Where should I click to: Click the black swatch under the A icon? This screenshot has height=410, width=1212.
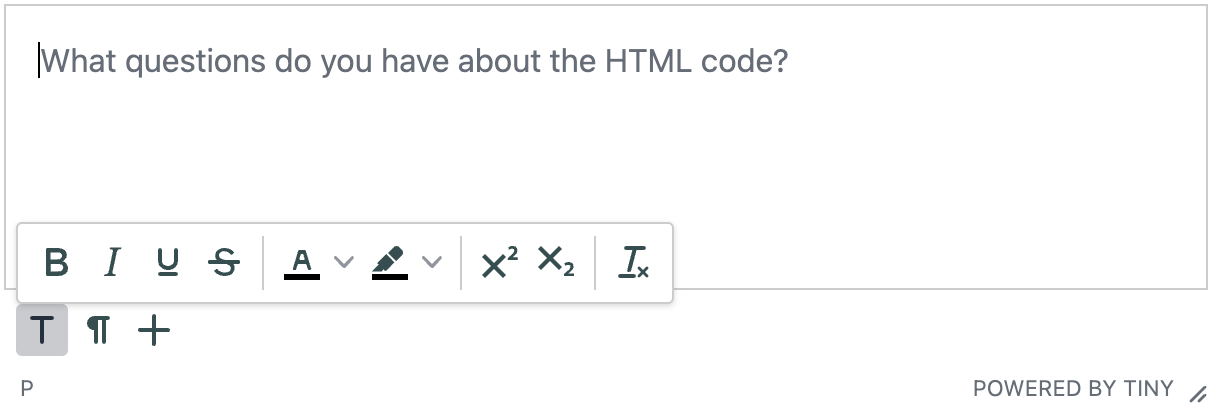point(301,277)
